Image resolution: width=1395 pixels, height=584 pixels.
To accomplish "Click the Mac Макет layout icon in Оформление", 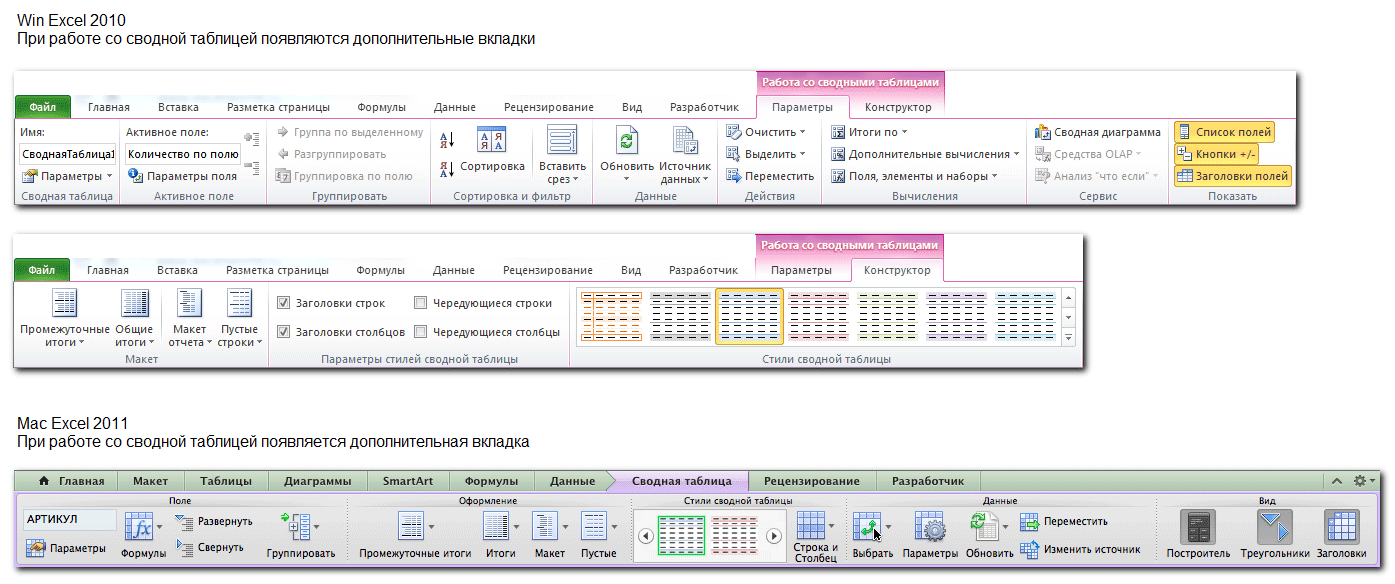I will tap(544, 526).
